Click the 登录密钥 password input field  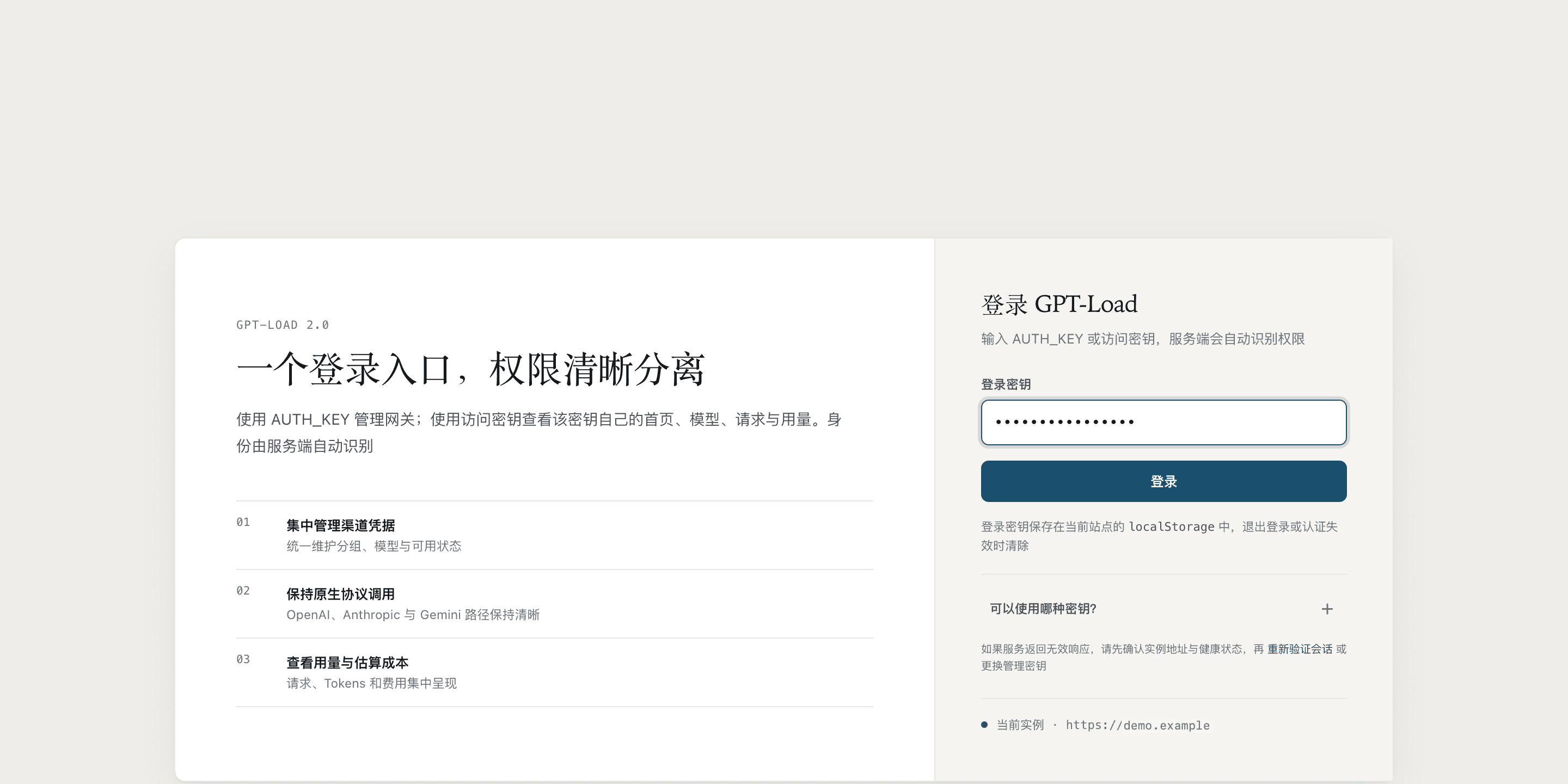1163,422
